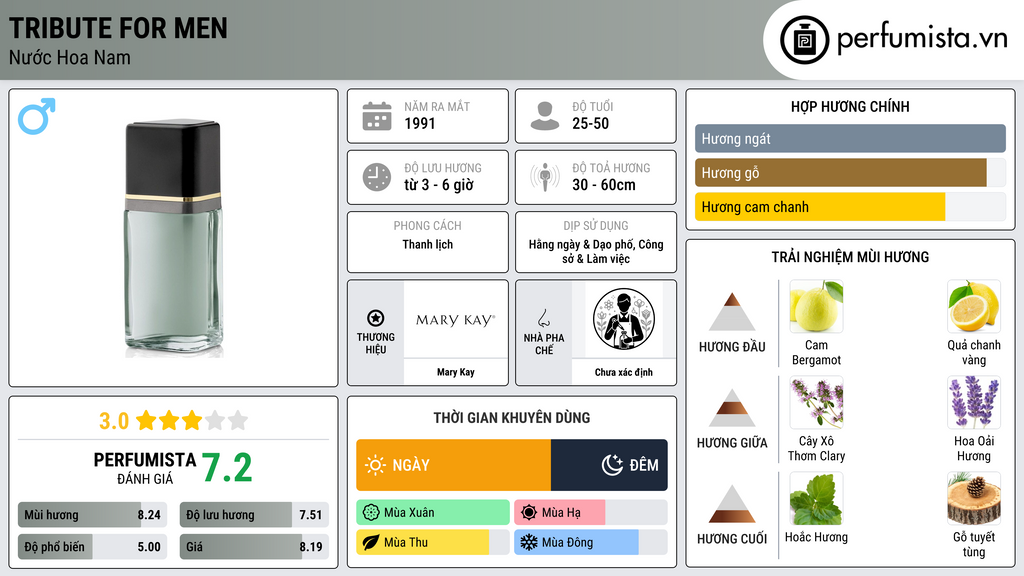Click the calendar icon beside Năm ra mắt

(x=377, y=116)
